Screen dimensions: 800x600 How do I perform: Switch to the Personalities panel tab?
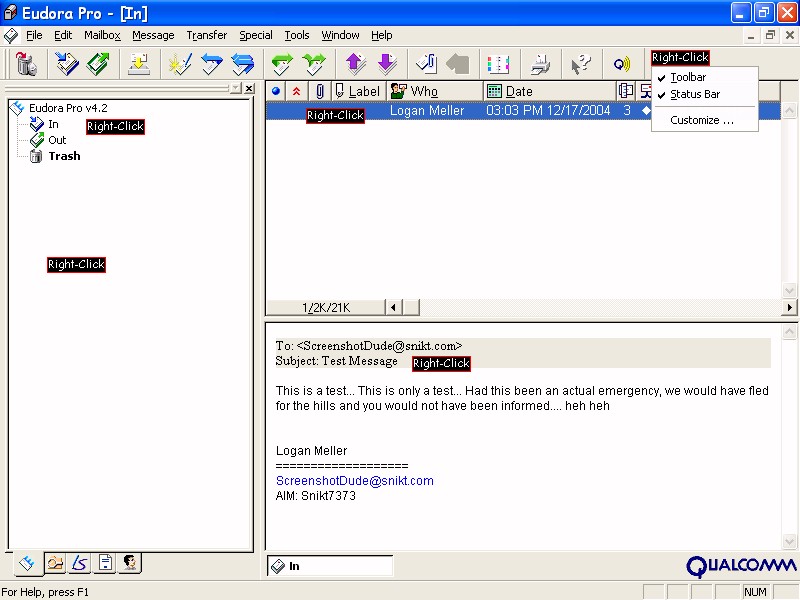(x=130, y=563)
